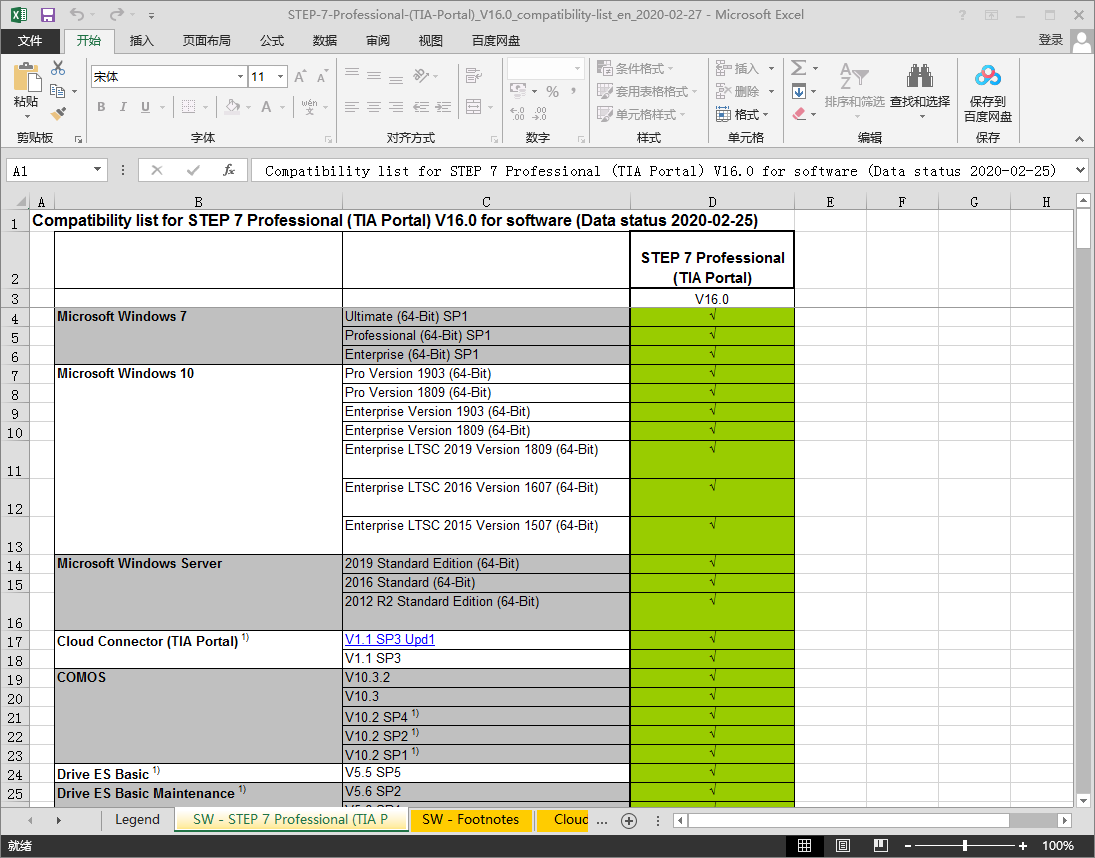This screenshot has width=1095, height=858.
Task: Switch to Page Break Preview view
Action: coord(877,846)
